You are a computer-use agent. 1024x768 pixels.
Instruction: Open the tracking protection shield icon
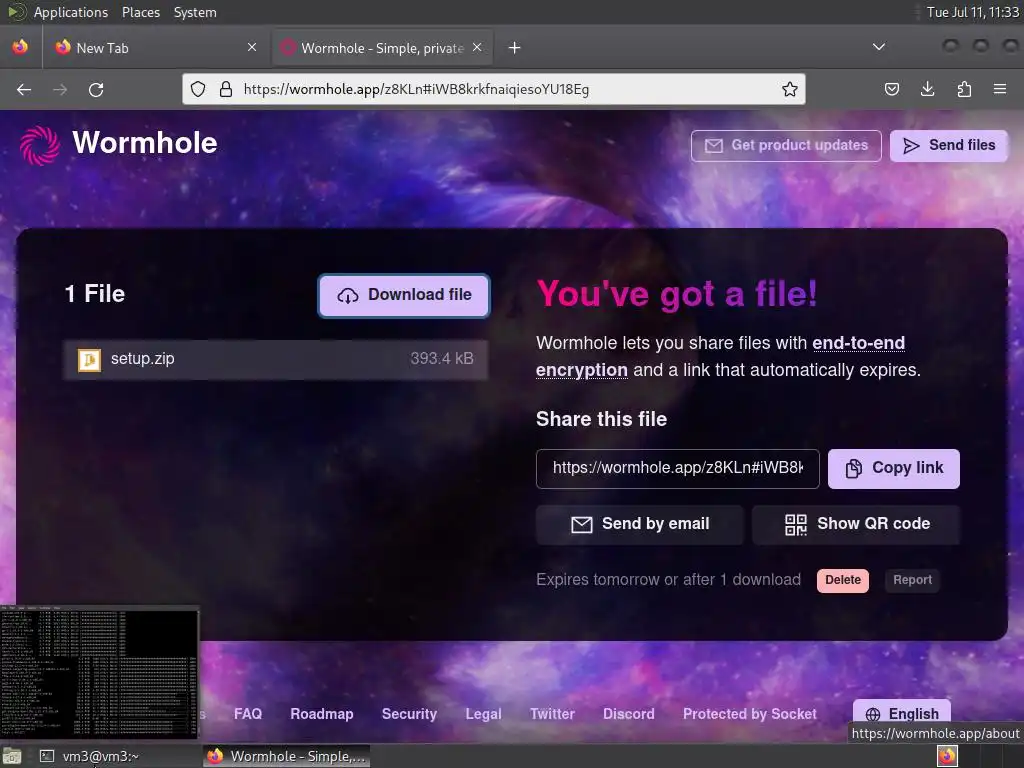198,89
